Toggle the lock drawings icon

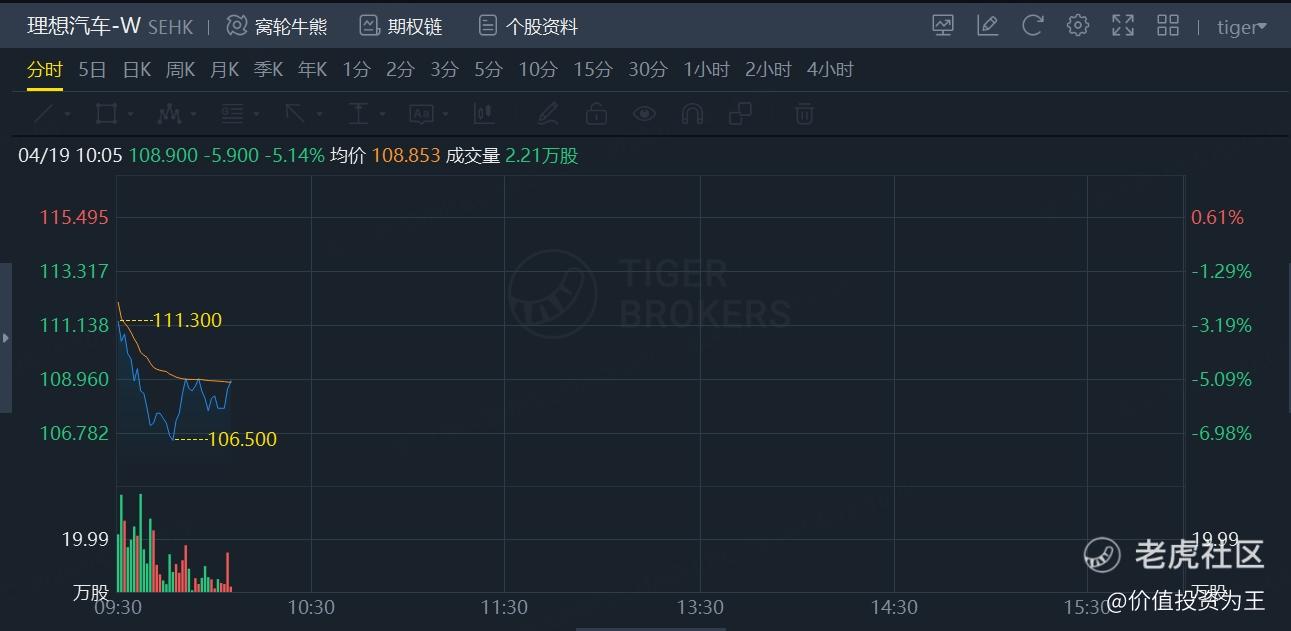click(596, 114)
